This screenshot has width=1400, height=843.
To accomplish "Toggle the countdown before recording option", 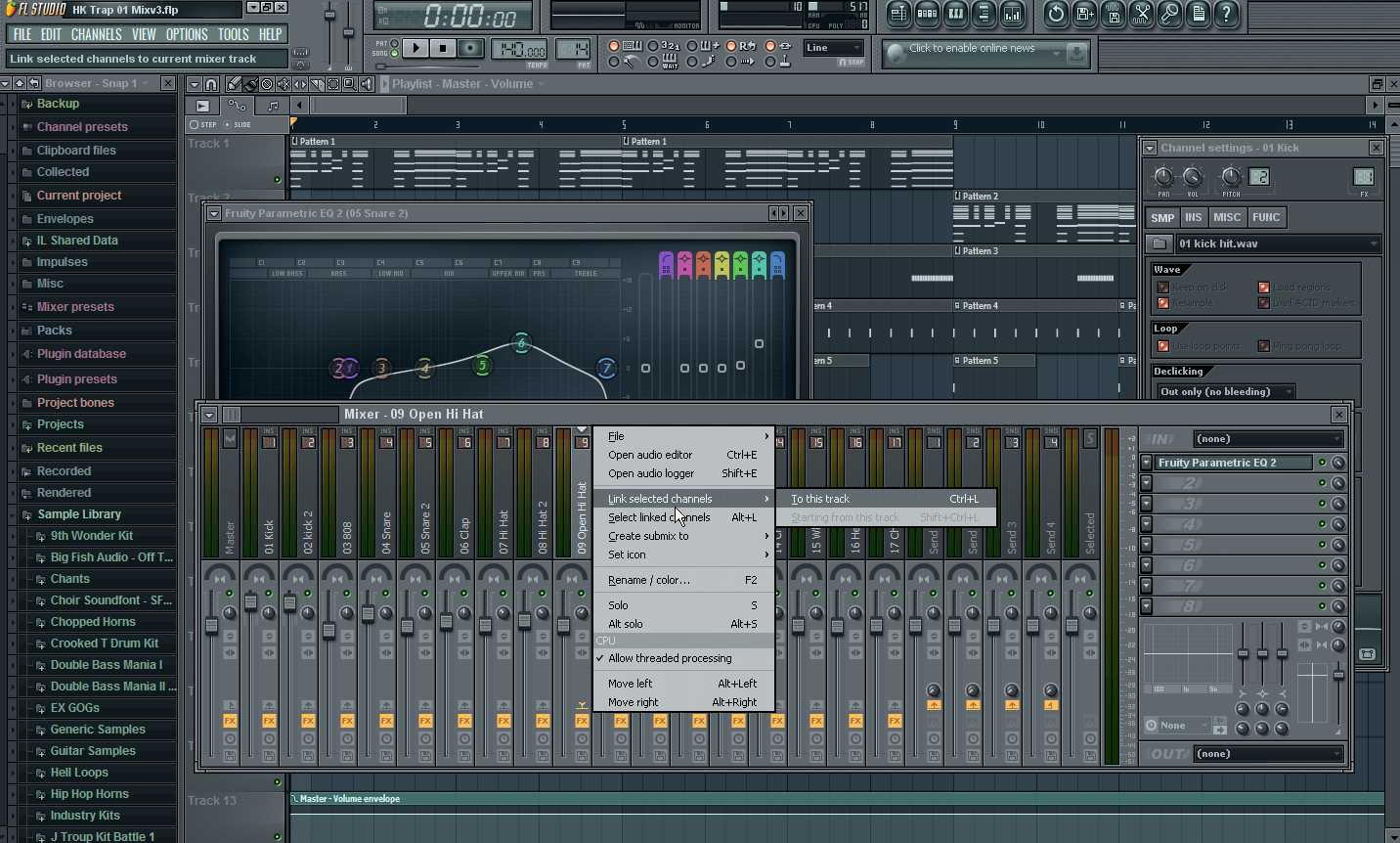I will [x=665, y=46].
